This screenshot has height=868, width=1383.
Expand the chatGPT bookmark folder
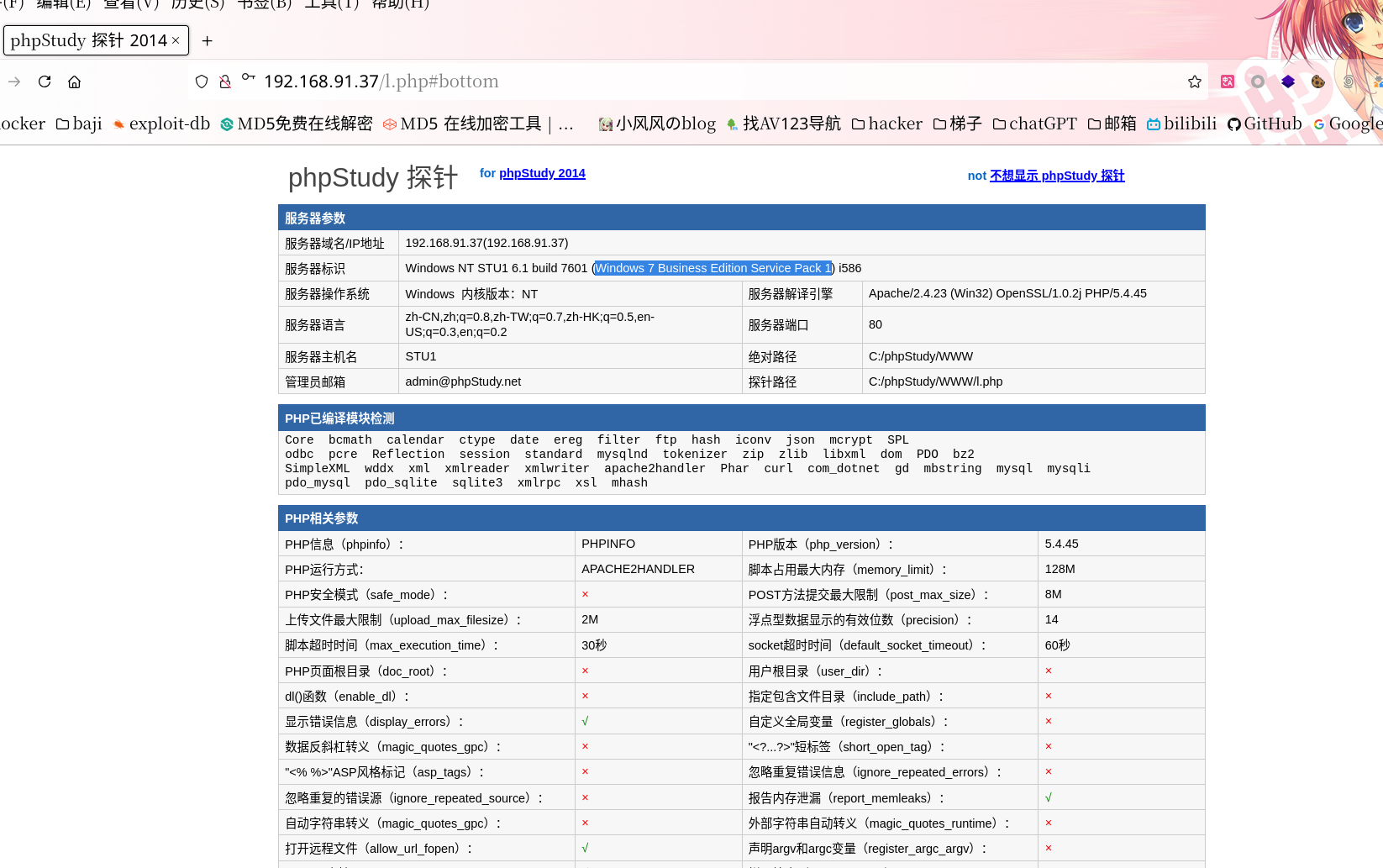tap(1034, 124)
